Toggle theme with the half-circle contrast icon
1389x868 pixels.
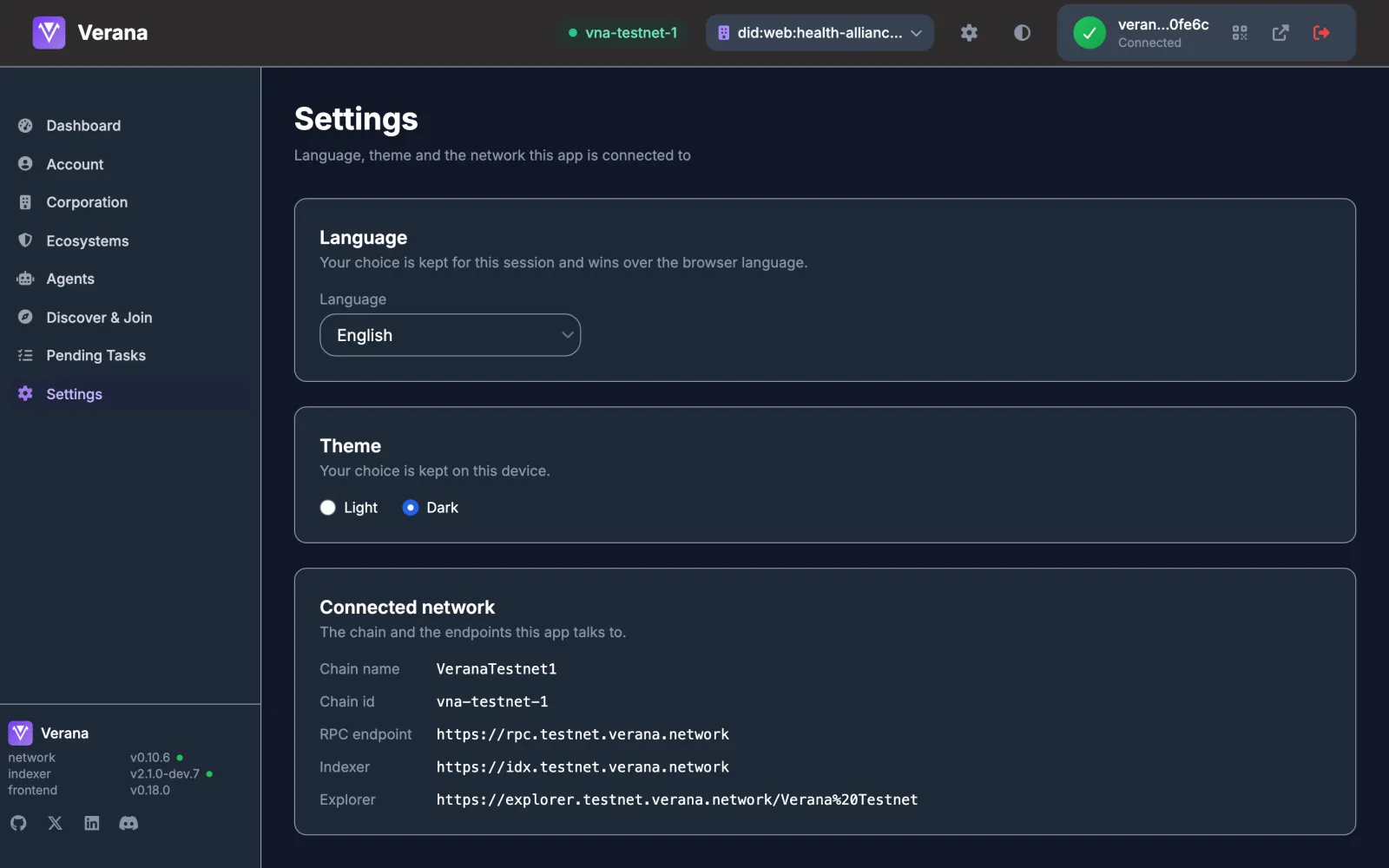[1022, 33]
